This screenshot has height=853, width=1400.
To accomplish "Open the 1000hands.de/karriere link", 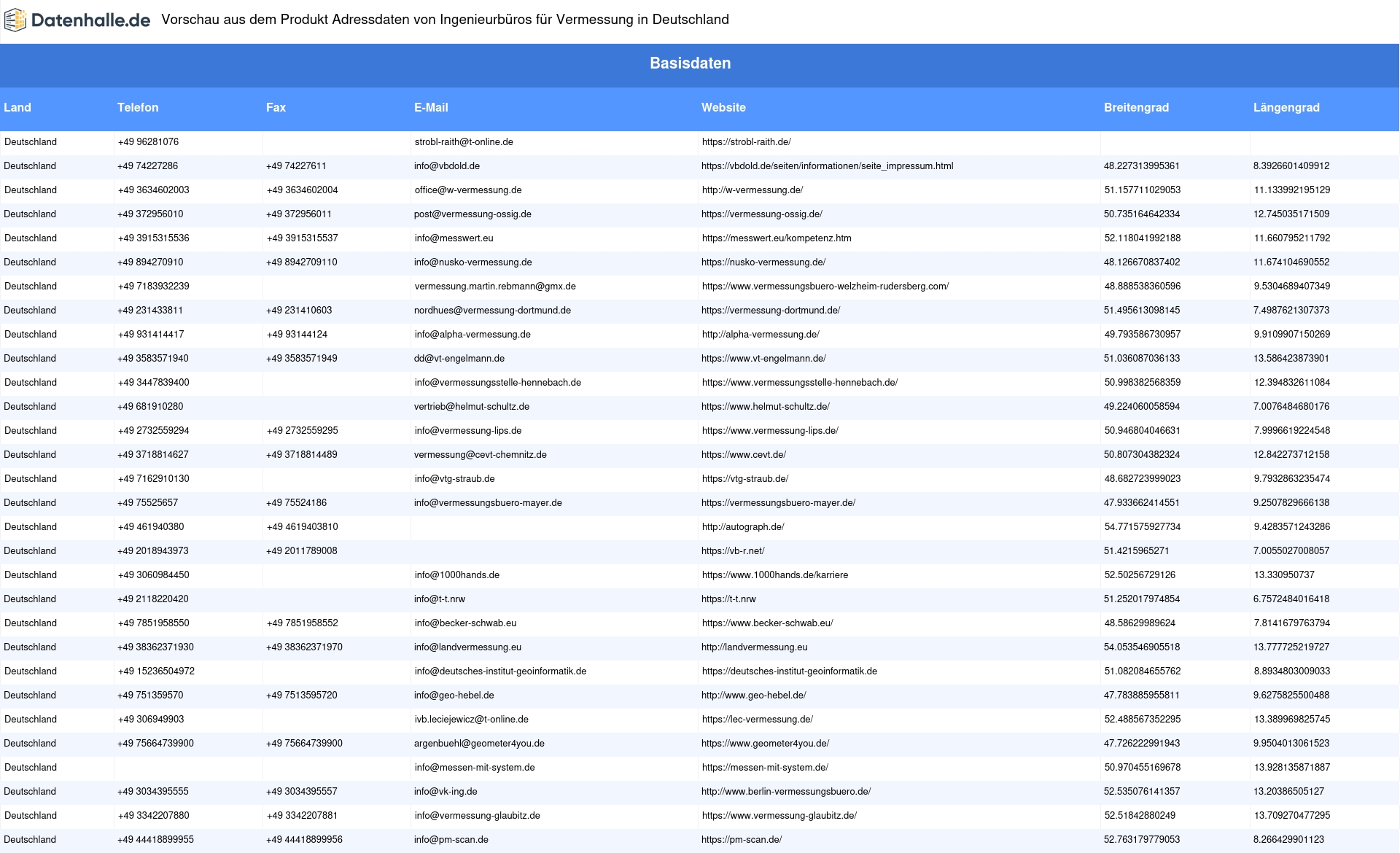I will [x=775, y=575].
